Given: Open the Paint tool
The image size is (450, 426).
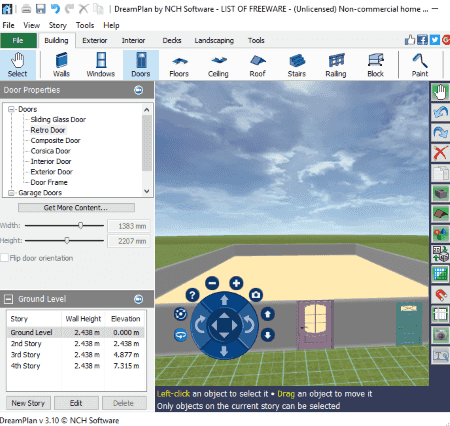Looking at the screenshot, I should pyautogui.click(x=420, y=65).
